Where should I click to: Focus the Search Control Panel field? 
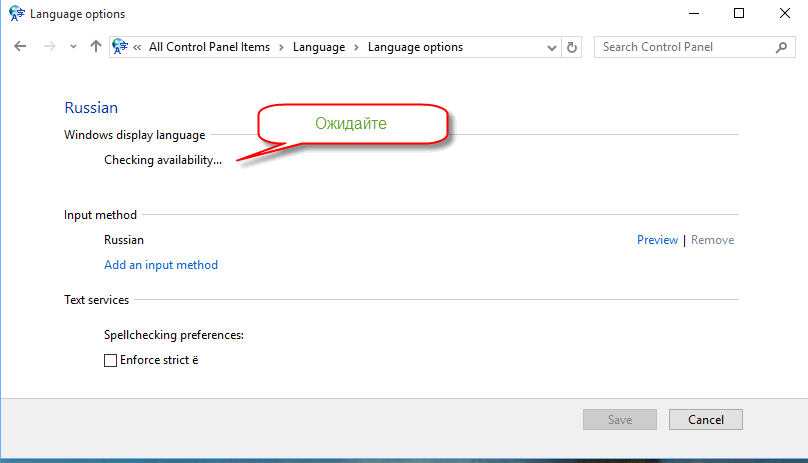(x=685, y=47)
